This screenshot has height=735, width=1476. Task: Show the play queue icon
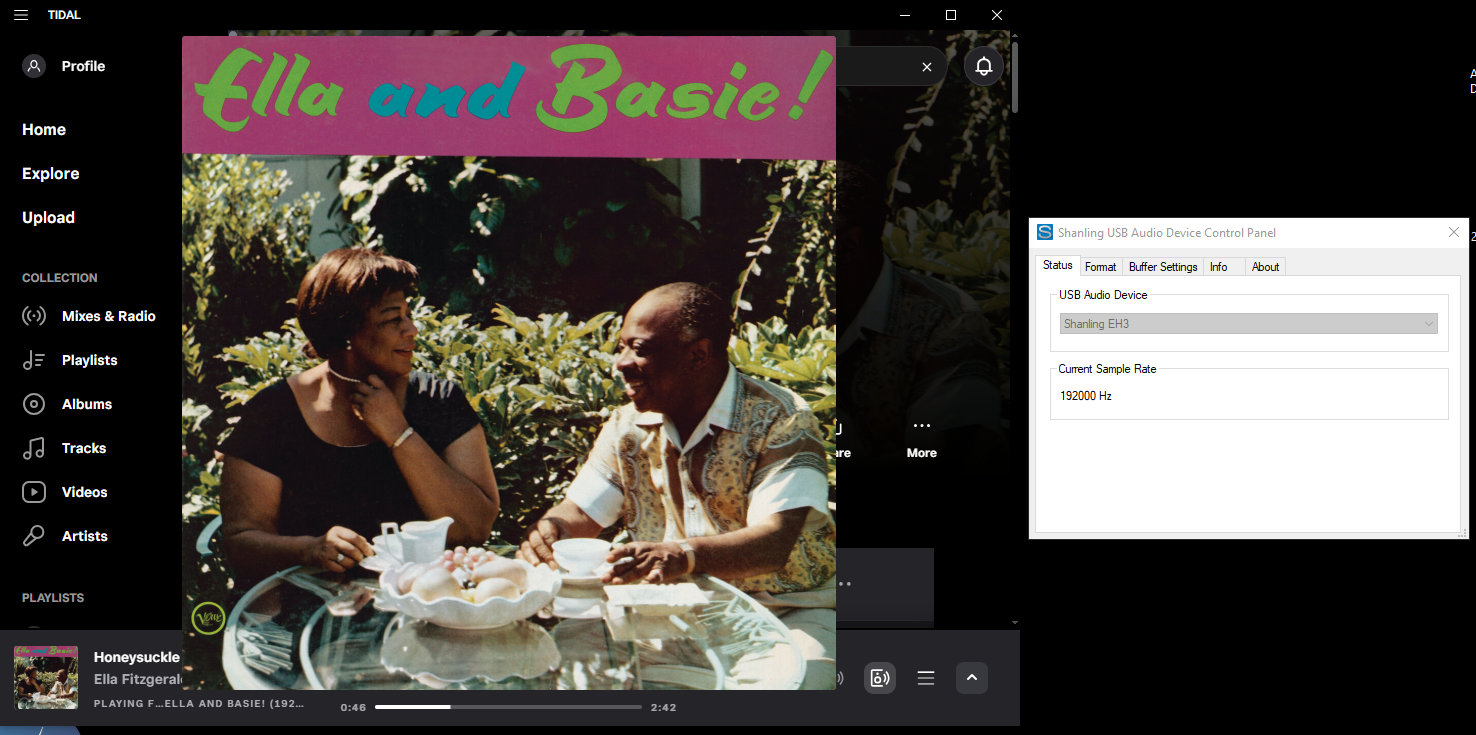(925, 678)
